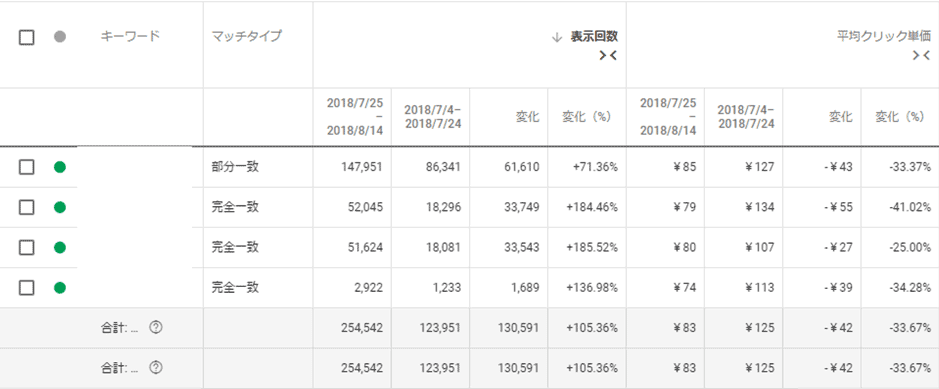This screenshot has width=939, height=389.
Task: Select checkbox for 部分一致 keyword row
Action: pos(26,167)
